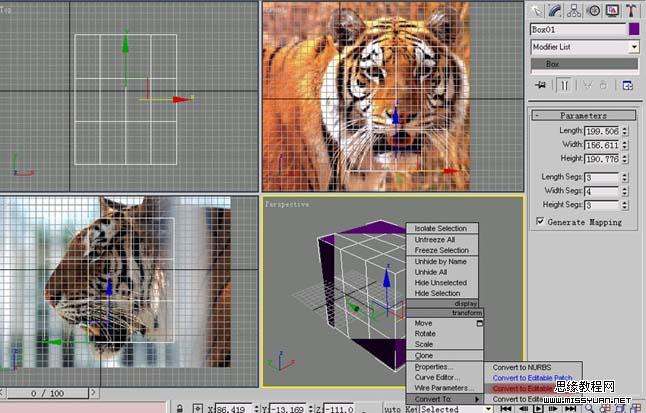Choose Convert to Editable Patch
The height and width of the screenshot is (413, 646).
(x=532, y=378)
